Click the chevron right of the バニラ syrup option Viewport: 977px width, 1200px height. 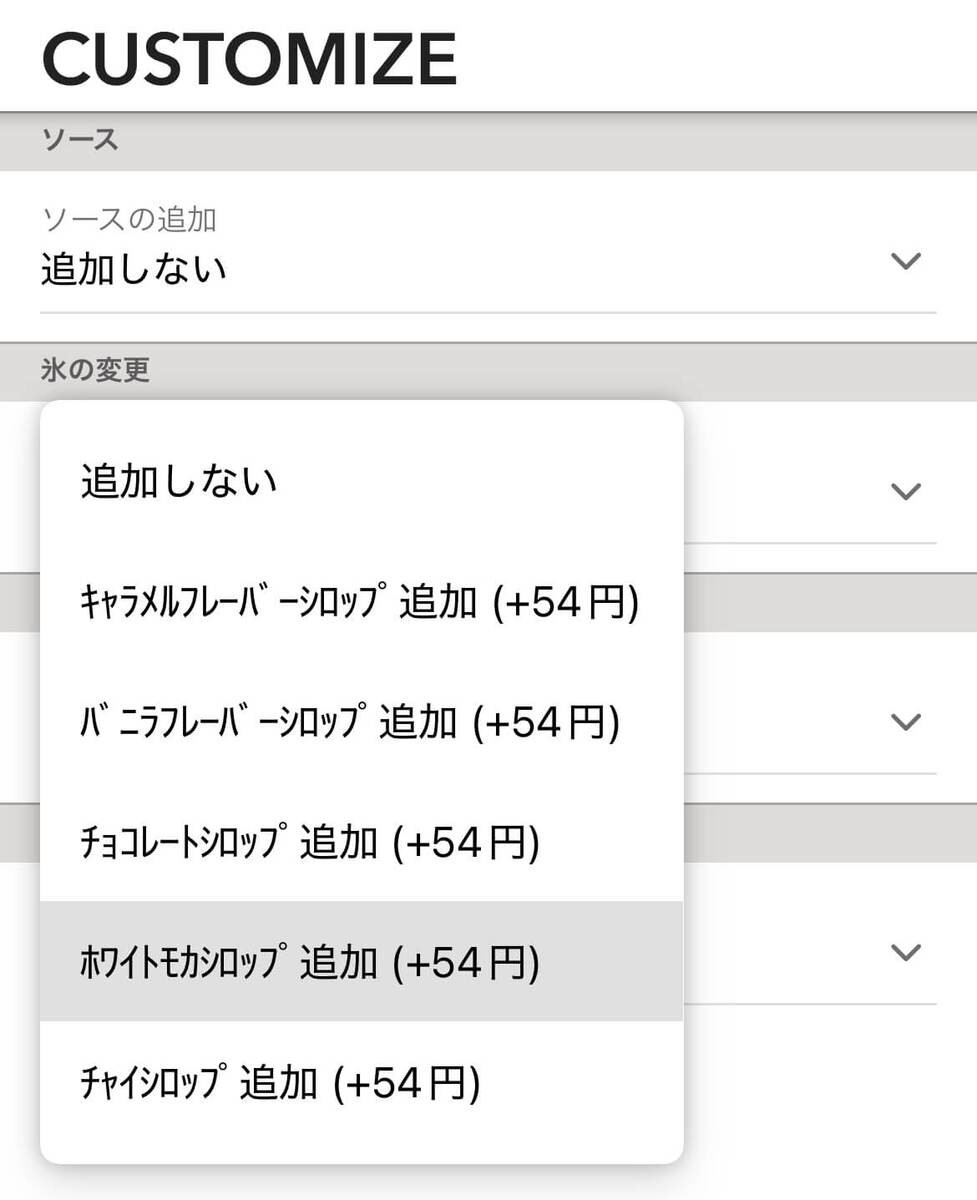click(x=905, y=722)
